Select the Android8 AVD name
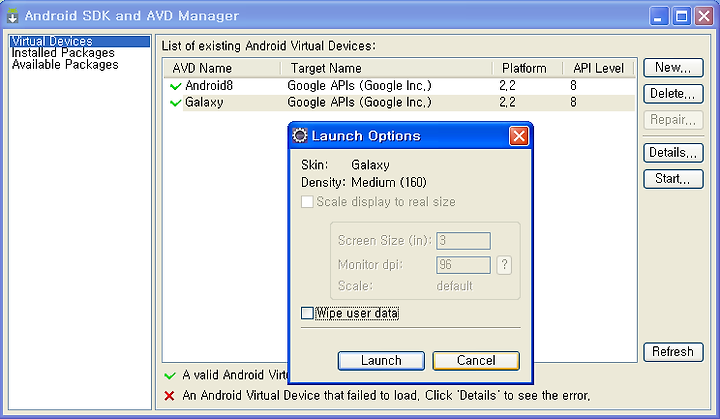Screen dimensions: 720x419 coord(209,85)
